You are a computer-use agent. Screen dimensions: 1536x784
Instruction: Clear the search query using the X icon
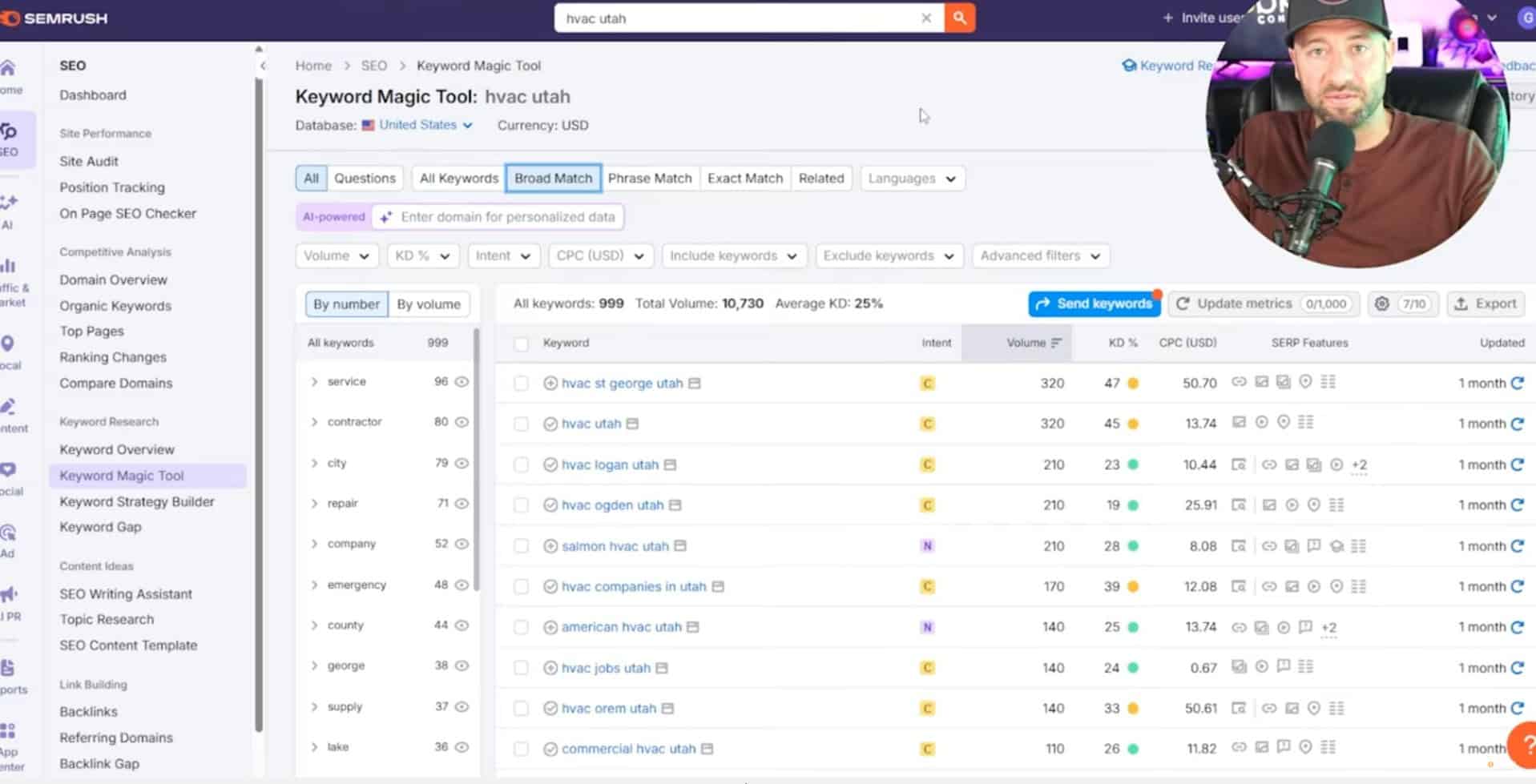(926, 18)
